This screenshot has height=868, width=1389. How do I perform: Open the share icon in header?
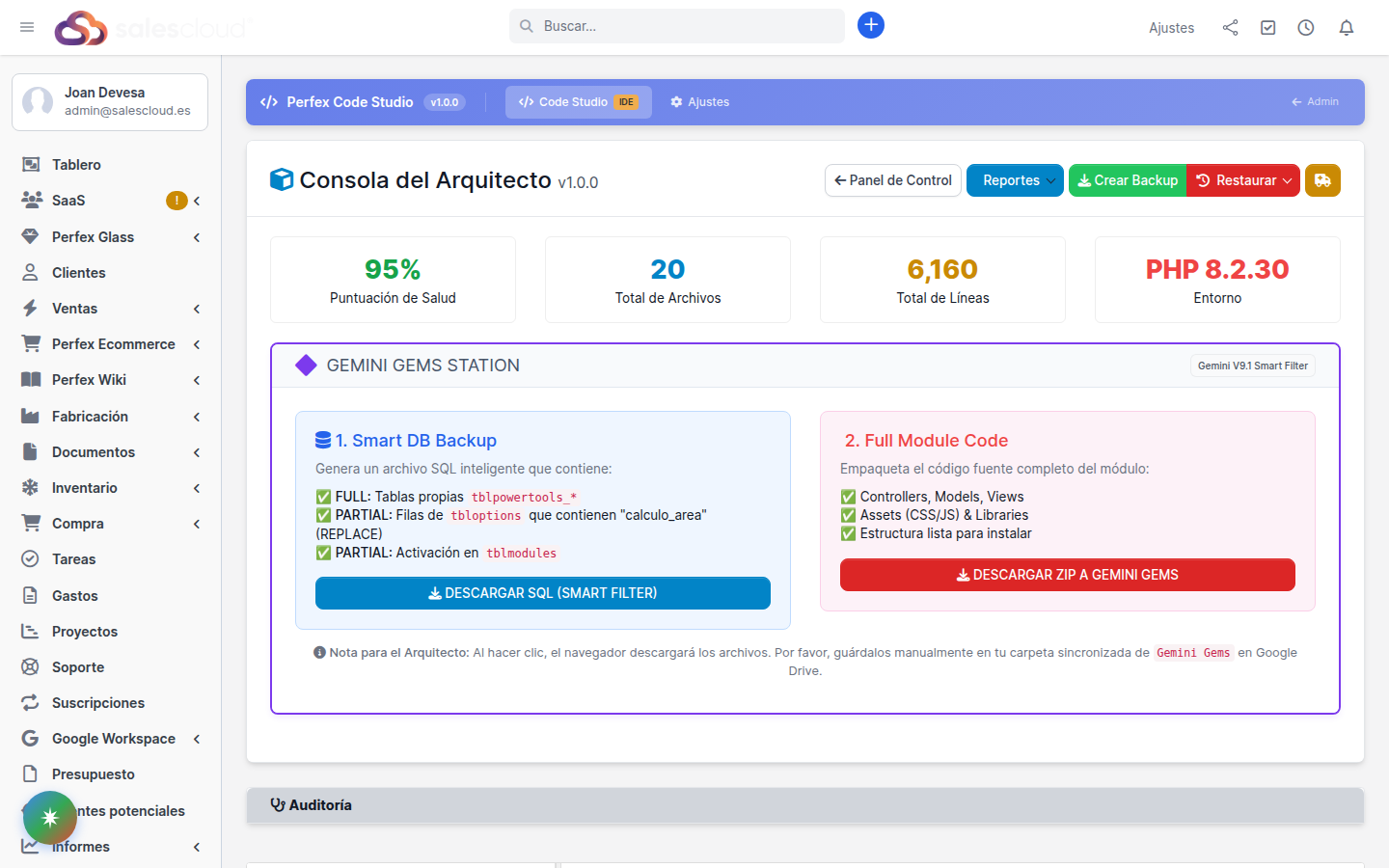click(1230, 28)
